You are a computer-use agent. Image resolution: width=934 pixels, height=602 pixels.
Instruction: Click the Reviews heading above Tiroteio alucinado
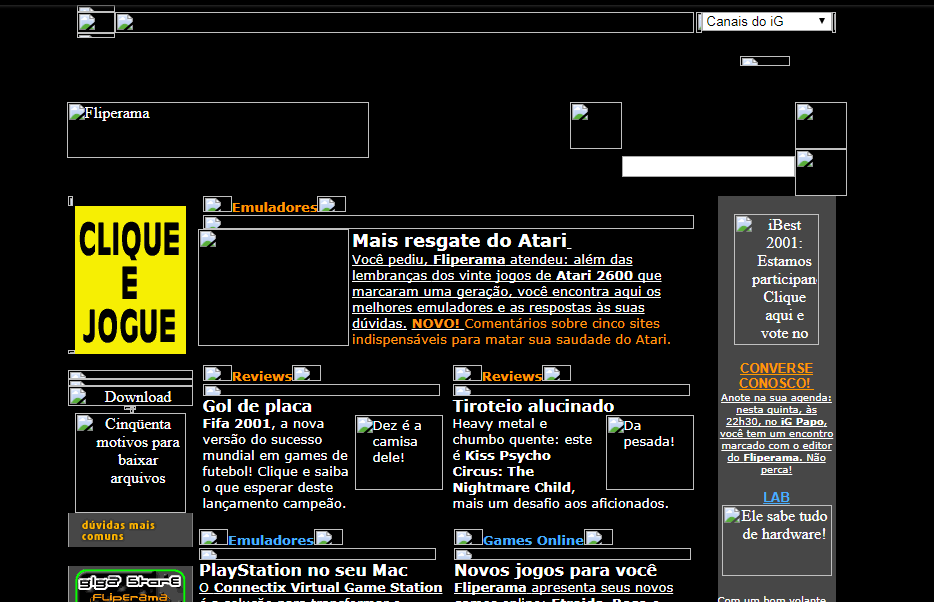(512, 376)
